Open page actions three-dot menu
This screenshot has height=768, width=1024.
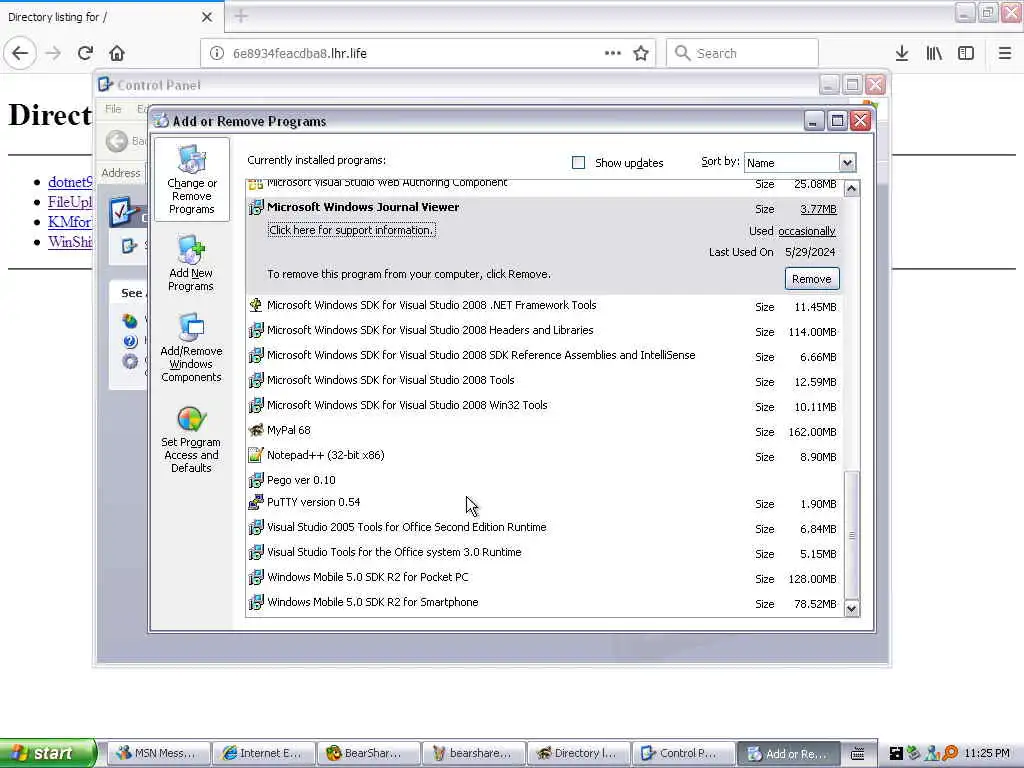click(613, 53)
